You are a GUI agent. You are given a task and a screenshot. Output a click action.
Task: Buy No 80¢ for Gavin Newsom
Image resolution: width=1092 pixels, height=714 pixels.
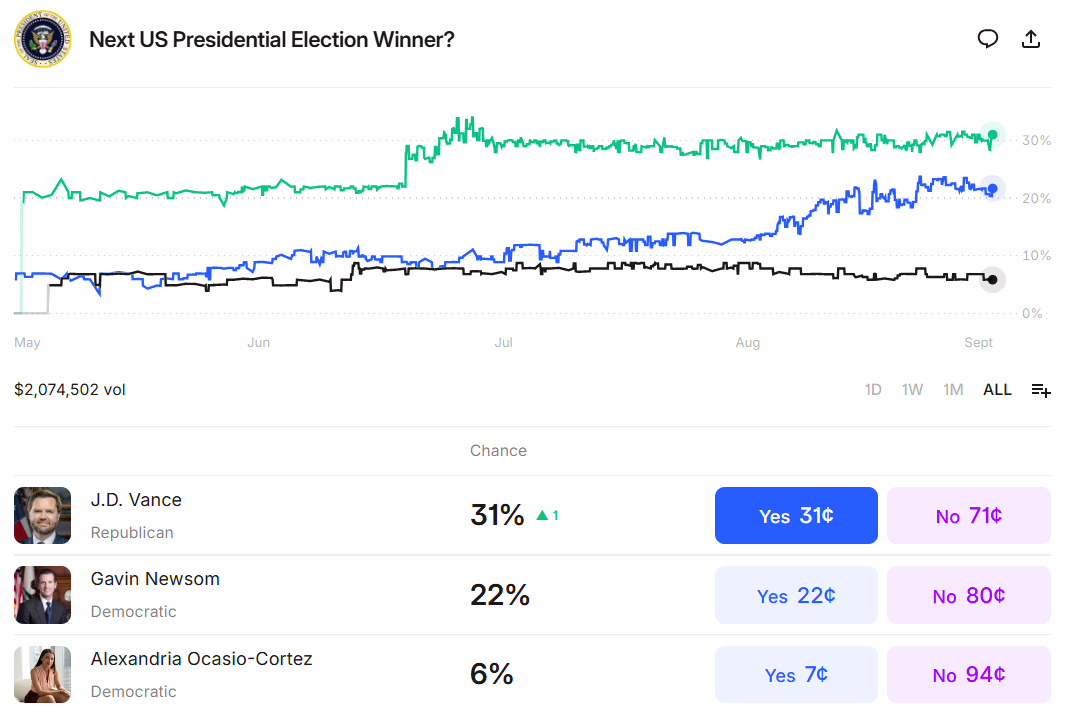968,595
